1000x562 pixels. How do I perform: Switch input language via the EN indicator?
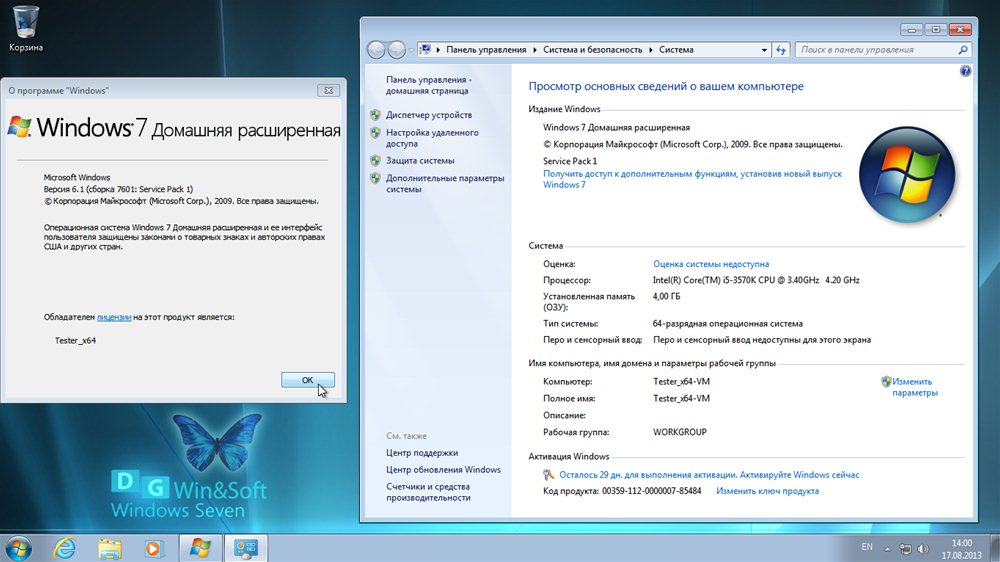[866, 548]
